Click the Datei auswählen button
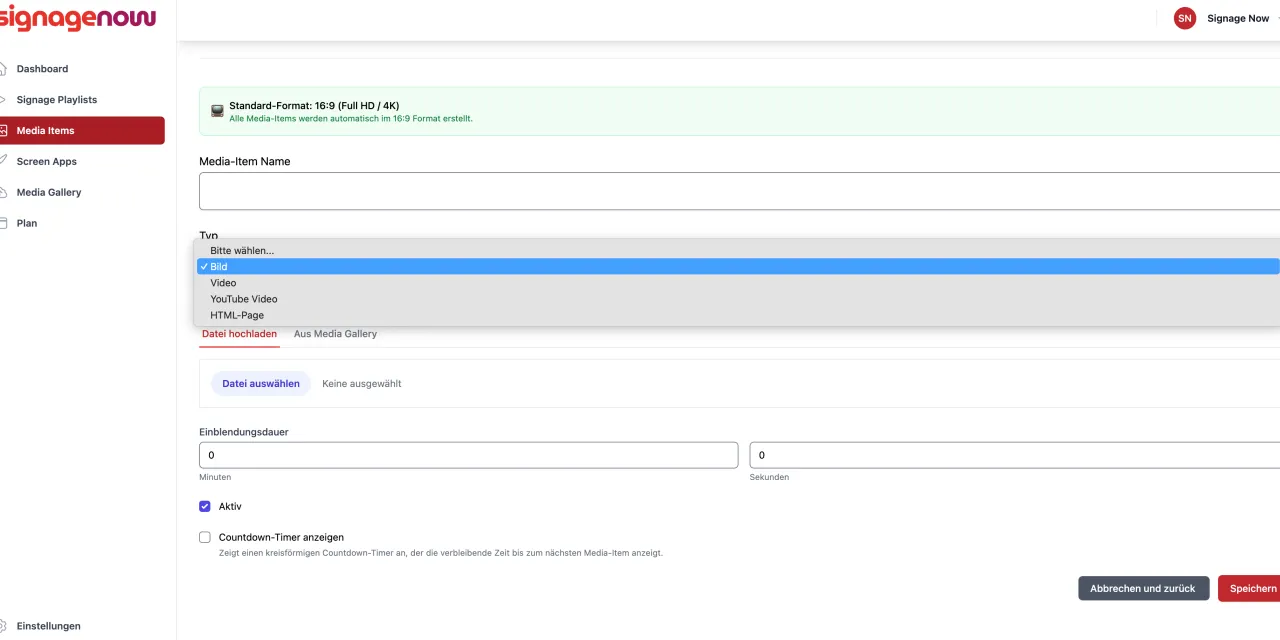Viewport: 1280px width, 640px height. pos(261,383)
